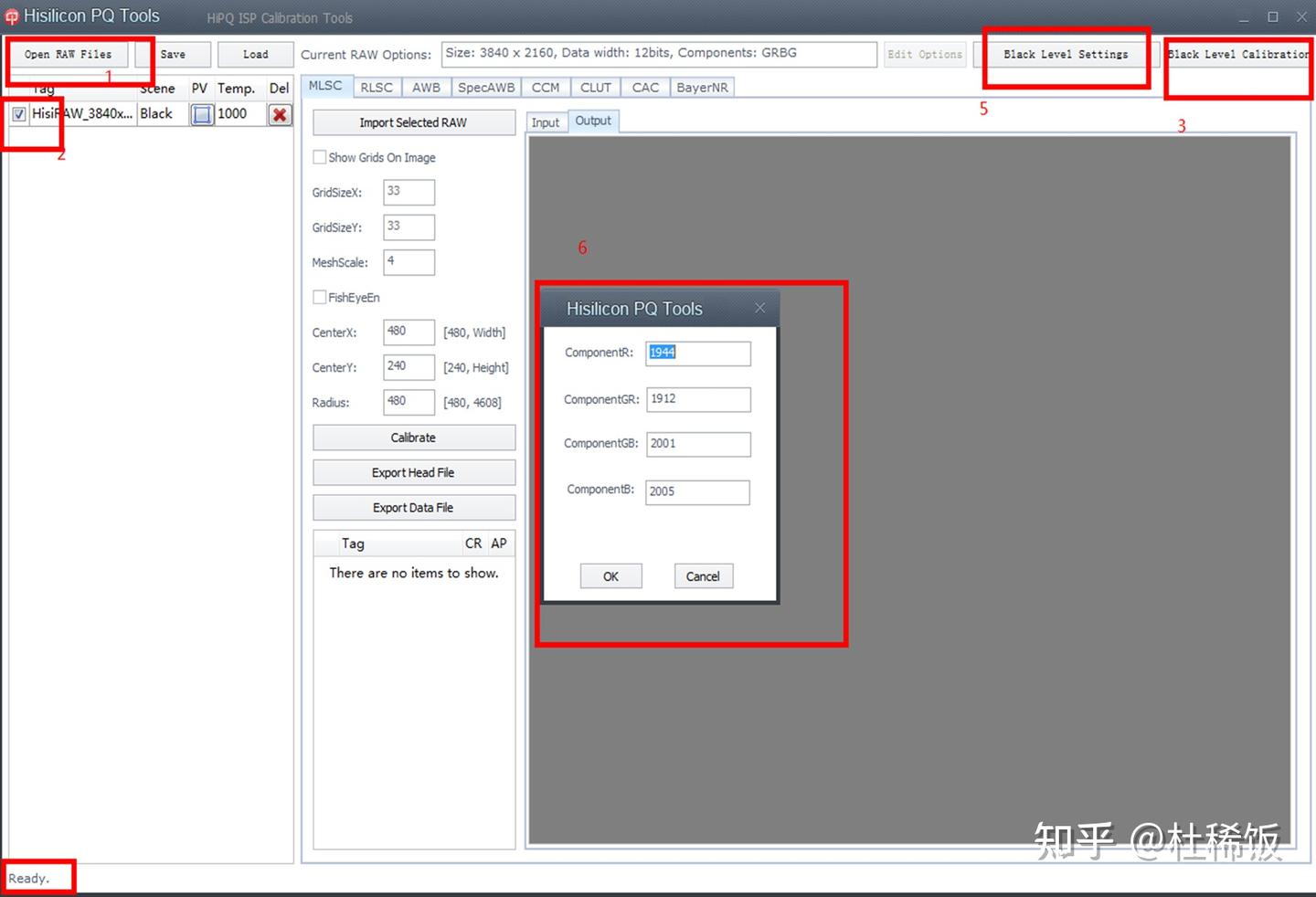
Task: Select the AWB tab
Action: tap(426, 88)
